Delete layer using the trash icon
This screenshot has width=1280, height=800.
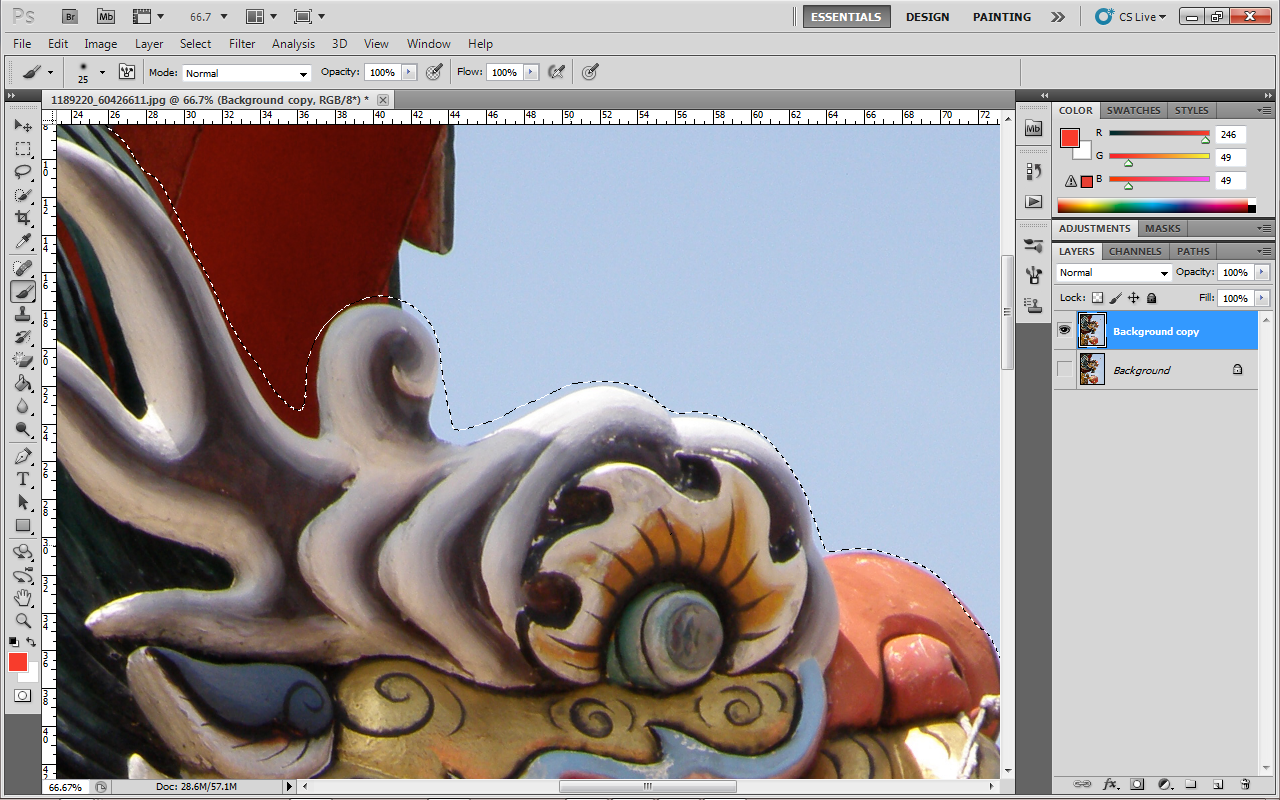coord(1245,784)
